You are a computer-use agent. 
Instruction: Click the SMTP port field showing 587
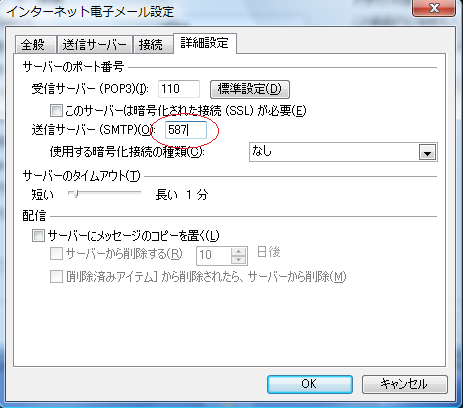[186, 130]
